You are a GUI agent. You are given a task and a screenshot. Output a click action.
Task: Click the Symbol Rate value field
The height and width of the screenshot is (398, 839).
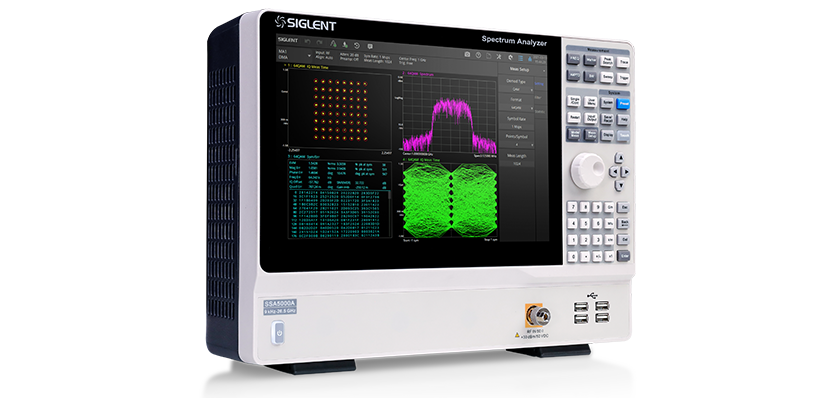click(x=516, y=127)
